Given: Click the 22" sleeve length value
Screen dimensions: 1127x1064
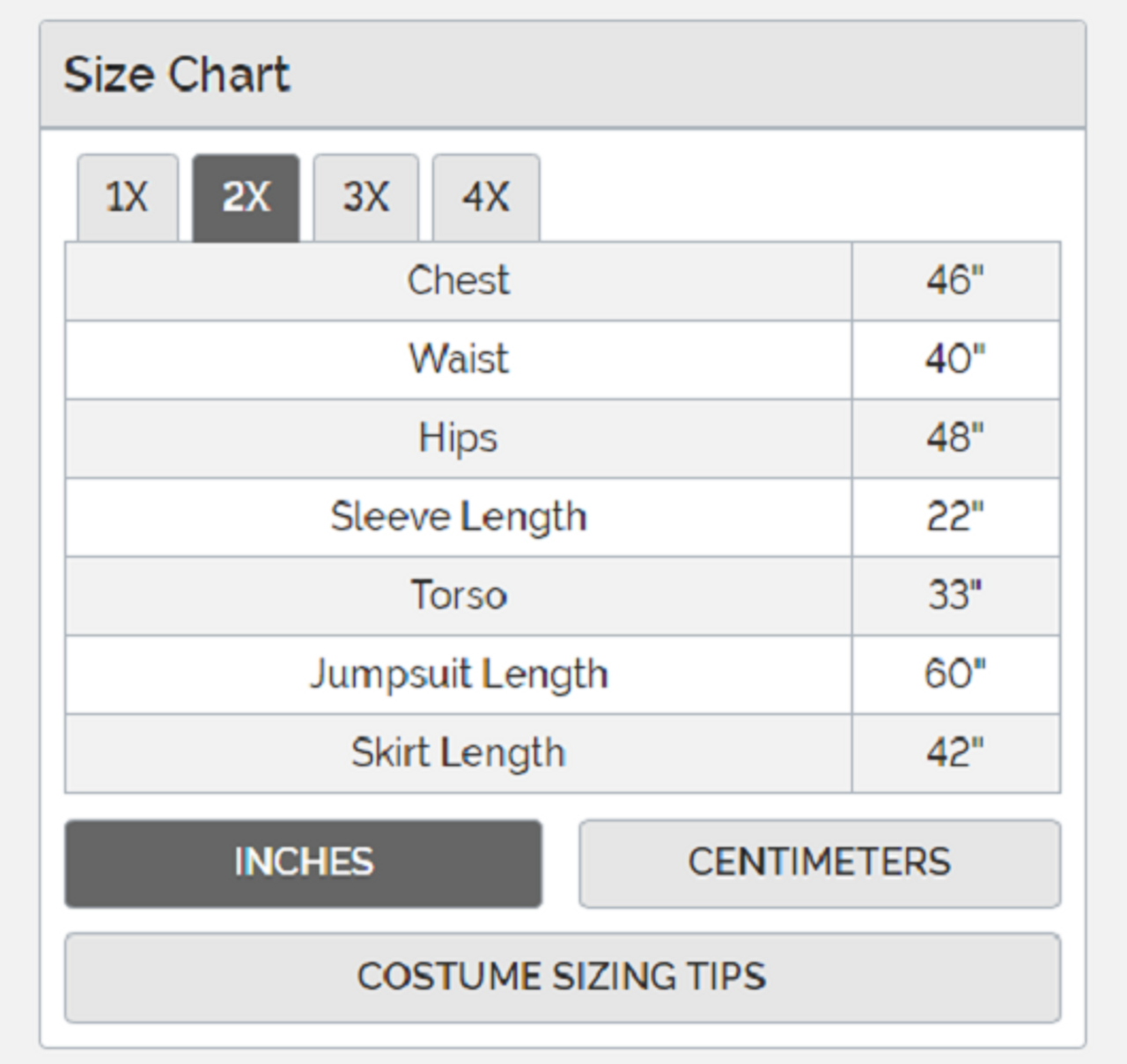Looking at the screenshot, I should pos(955,517).
